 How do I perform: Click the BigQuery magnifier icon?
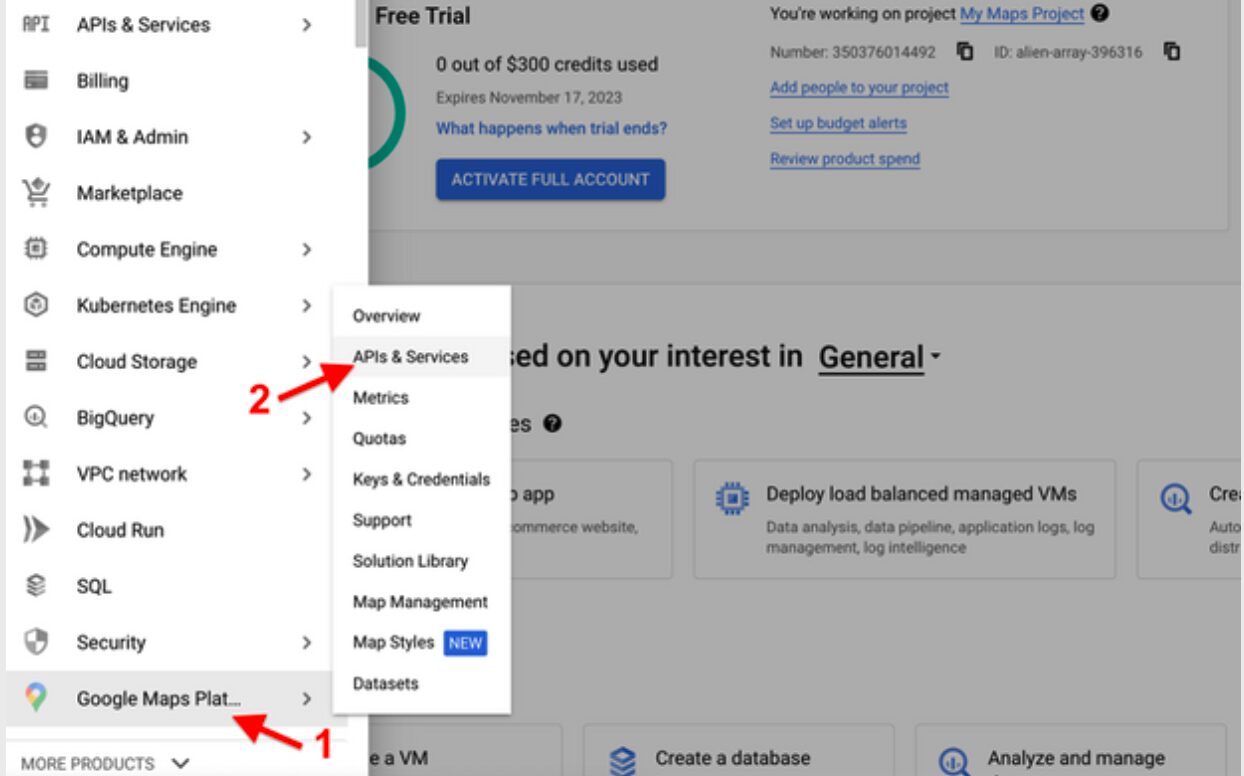(x=36, y=418)
